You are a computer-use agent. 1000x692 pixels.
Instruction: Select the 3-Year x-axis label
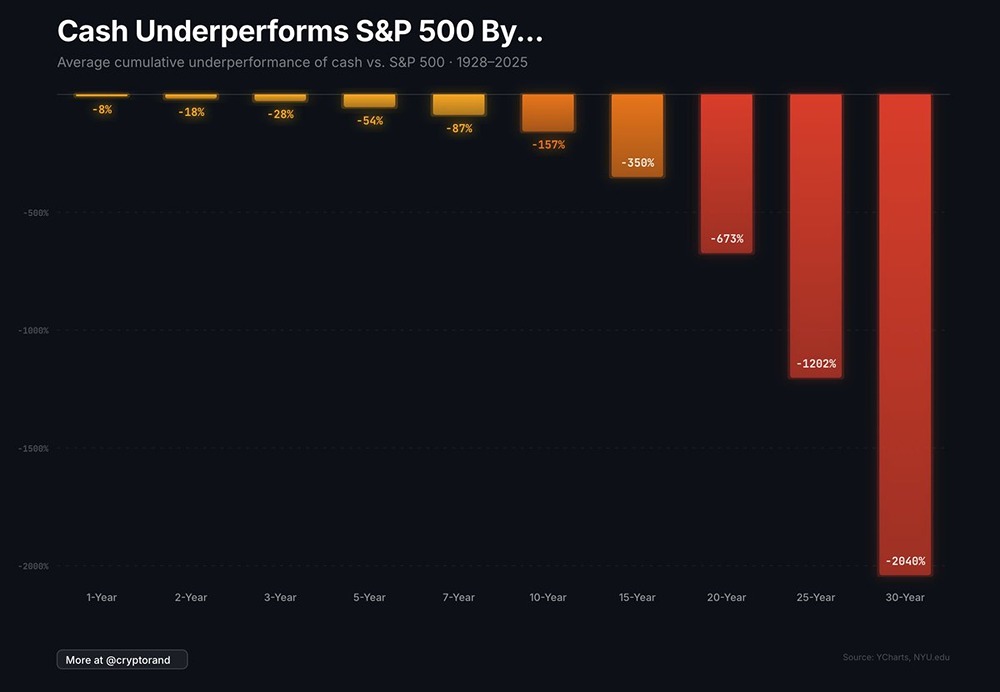pyautogui.click(x=280, y=597)
